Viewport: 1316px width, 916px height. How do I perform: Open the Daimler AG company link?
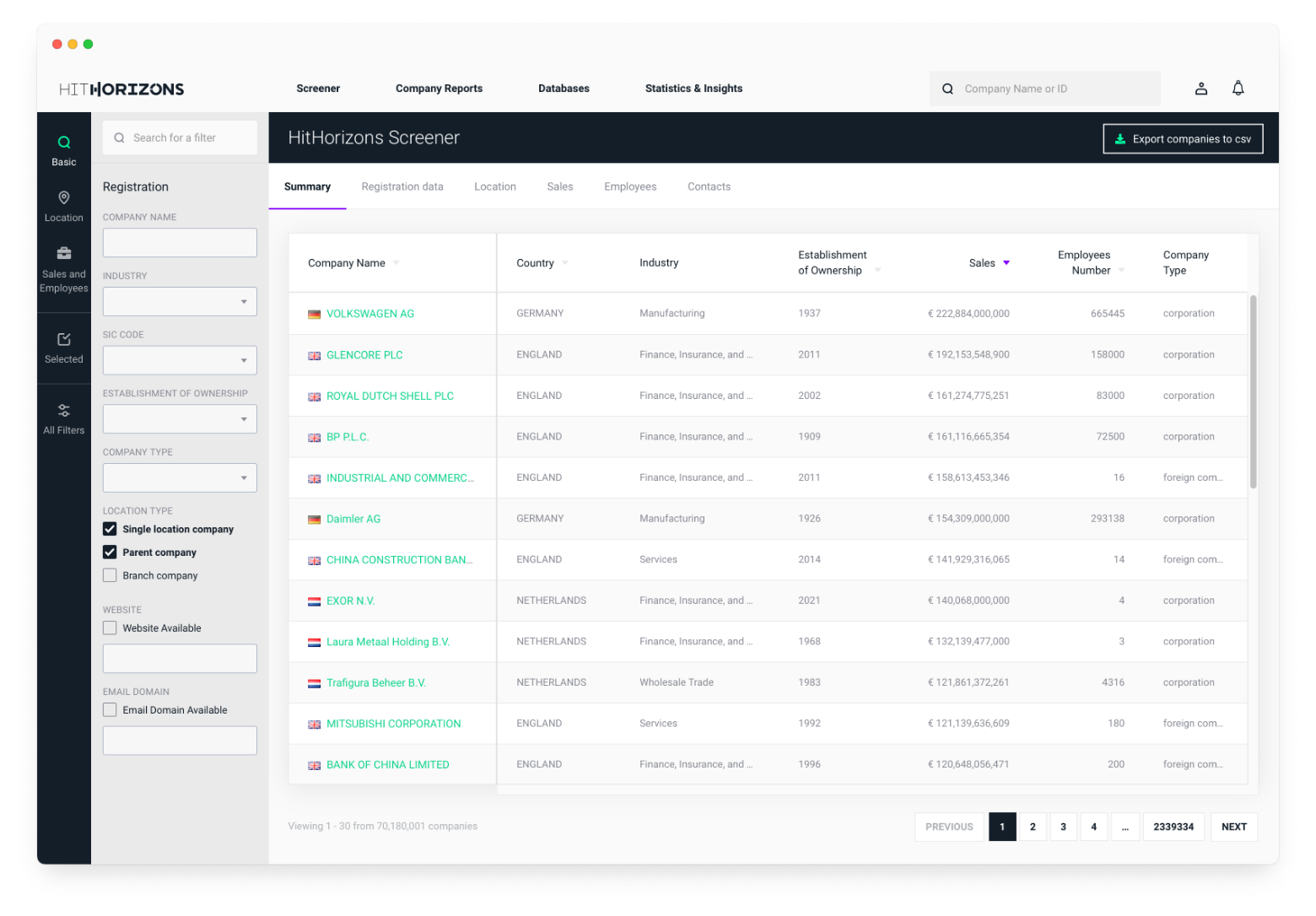pyautogui.click(x=353, y=520)
